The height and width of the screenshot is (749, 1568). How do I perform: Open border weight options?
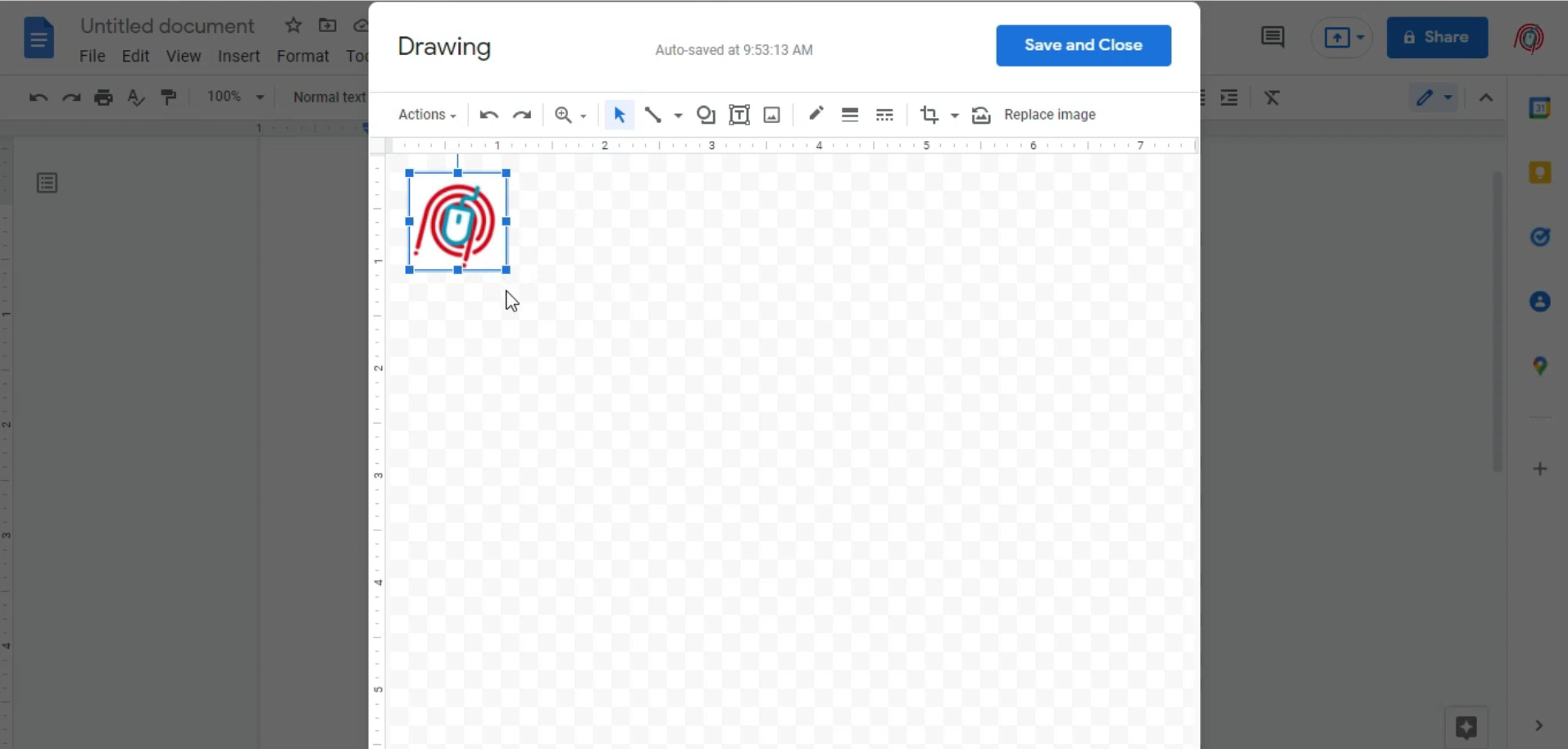coord(850,115)
